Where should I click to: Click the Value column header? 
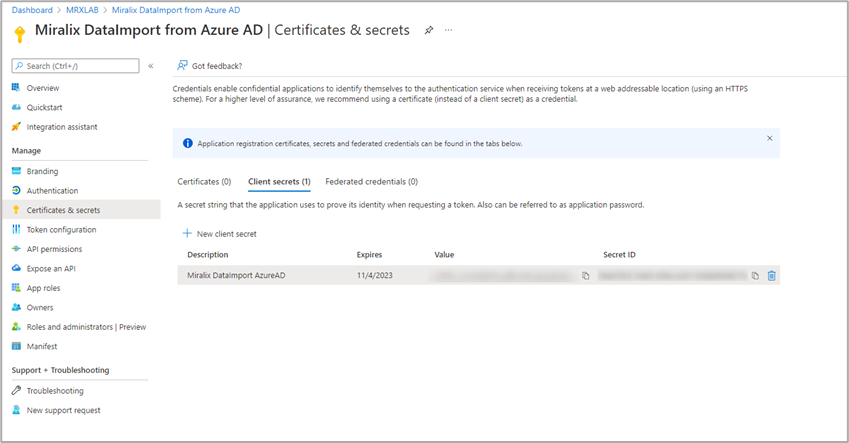click(445, 255)
